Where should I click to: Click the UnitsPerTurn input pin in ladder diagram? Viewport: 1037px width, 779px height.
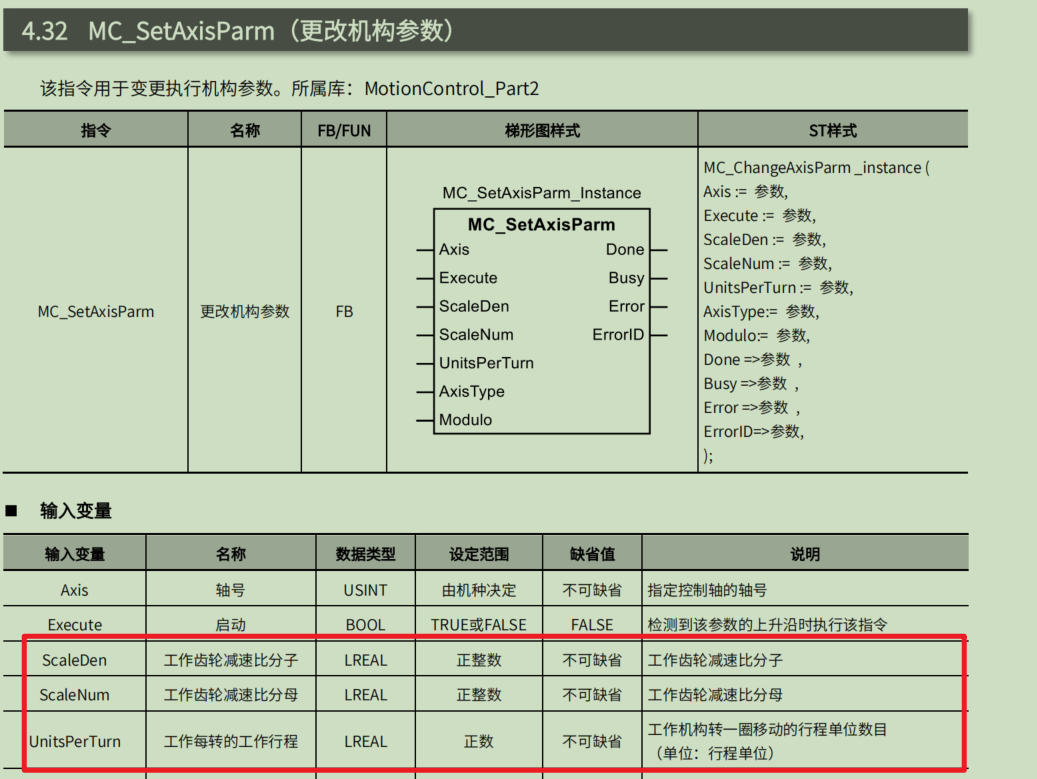[x=485, y=363]
